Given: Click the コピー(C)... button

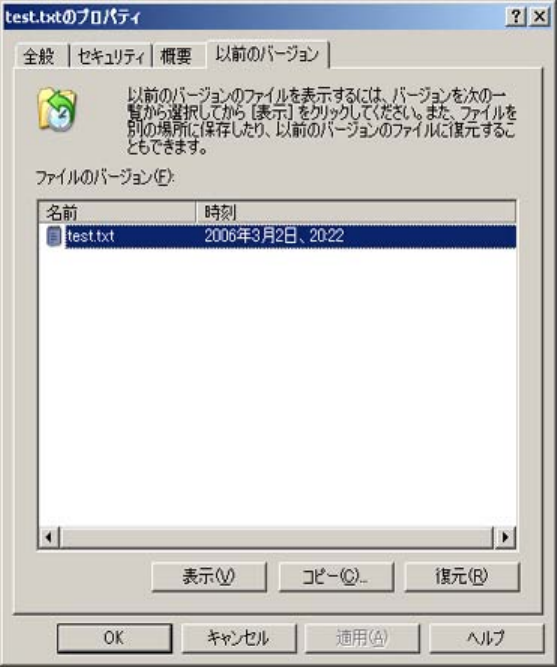Looking at the screenshot, I should [336, 577].
